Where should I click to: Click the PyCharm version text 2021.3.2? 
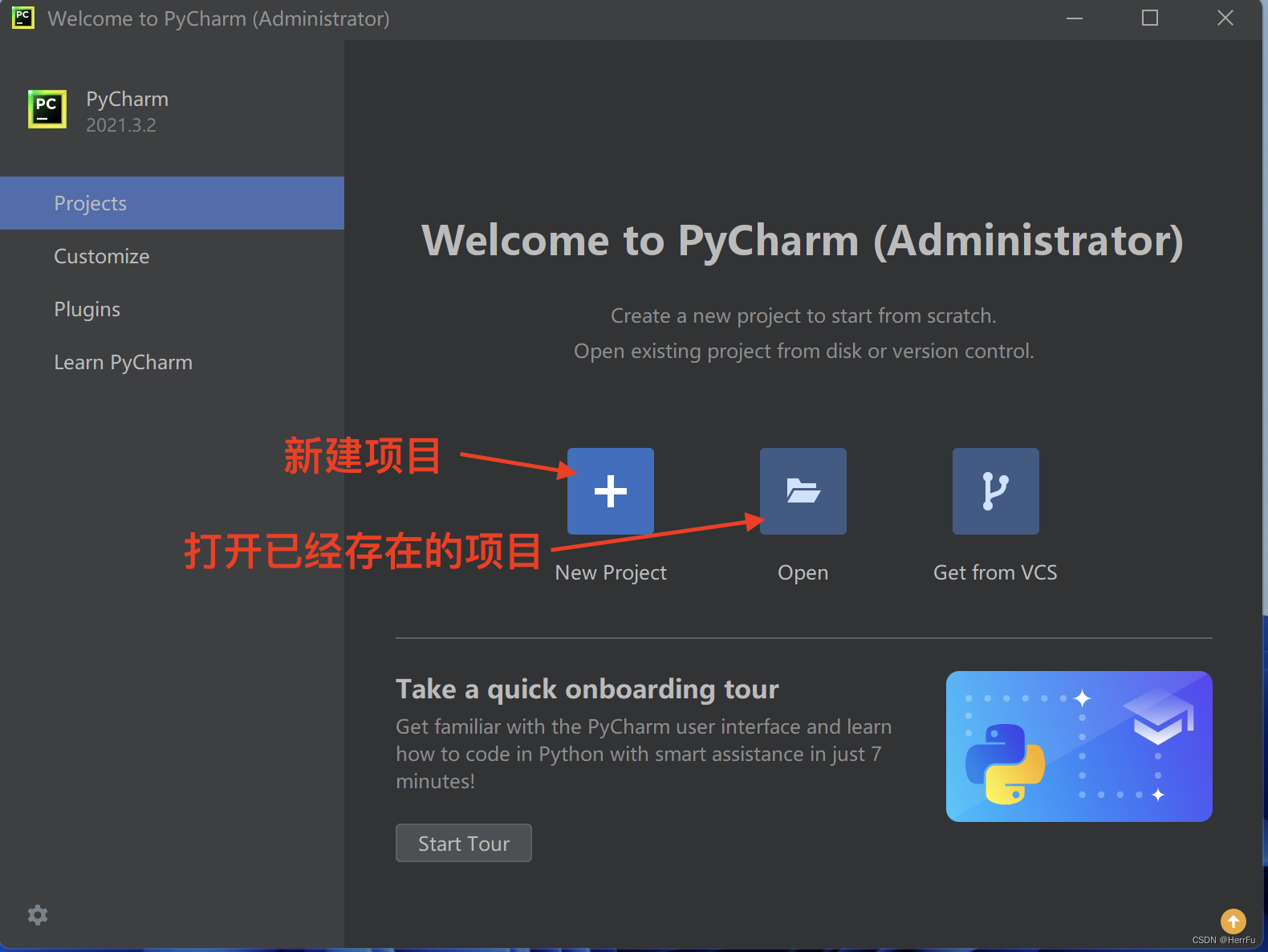pos(121,125)
